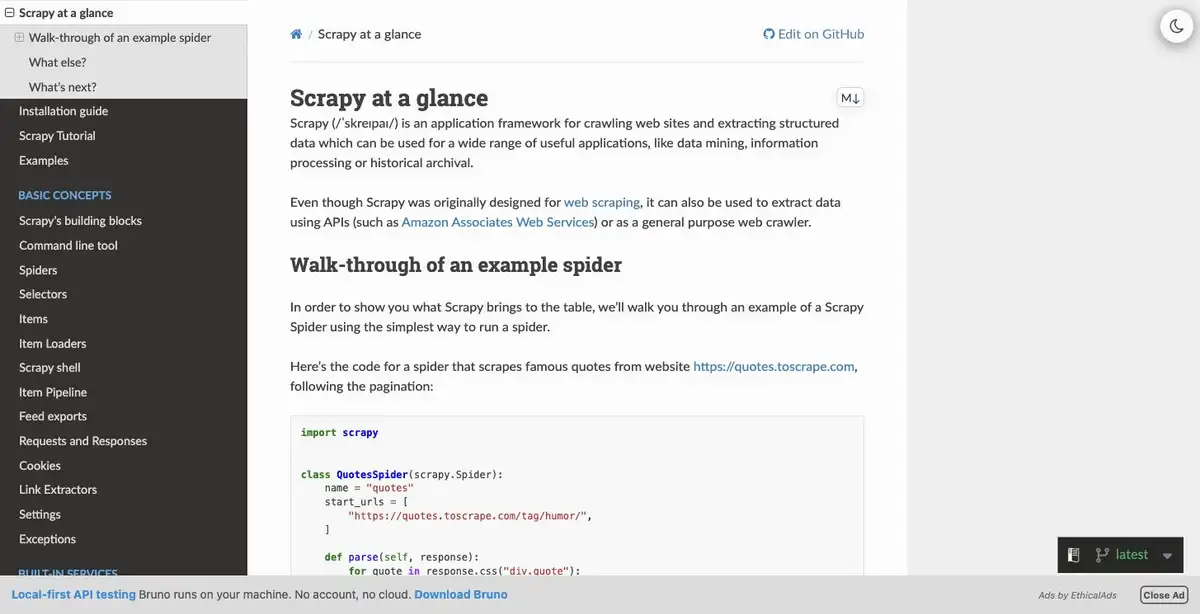Open the web scraping link
This screenshot has height=614, width=1200.
(x=602, y=202)
